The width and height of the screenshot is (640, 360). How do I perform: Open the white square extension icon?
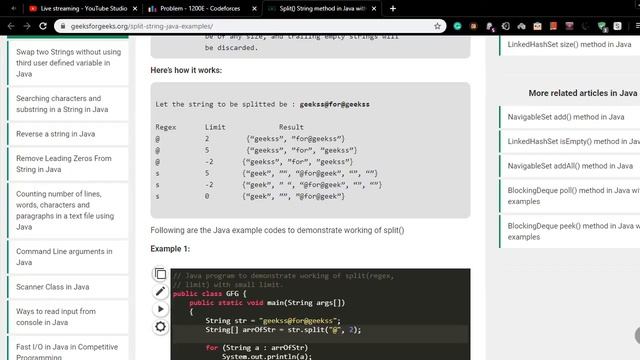[x=618, y=26]
